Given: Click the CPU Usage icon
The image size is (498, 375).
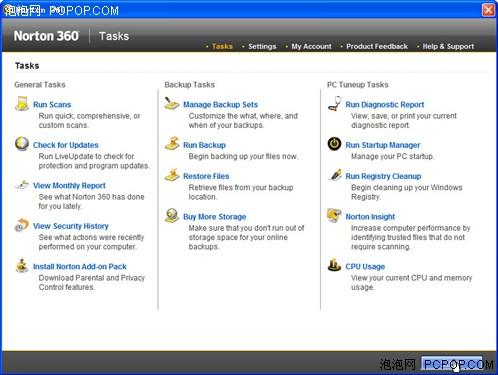Looking at the screenshot, I should click(x=334, y=266).
